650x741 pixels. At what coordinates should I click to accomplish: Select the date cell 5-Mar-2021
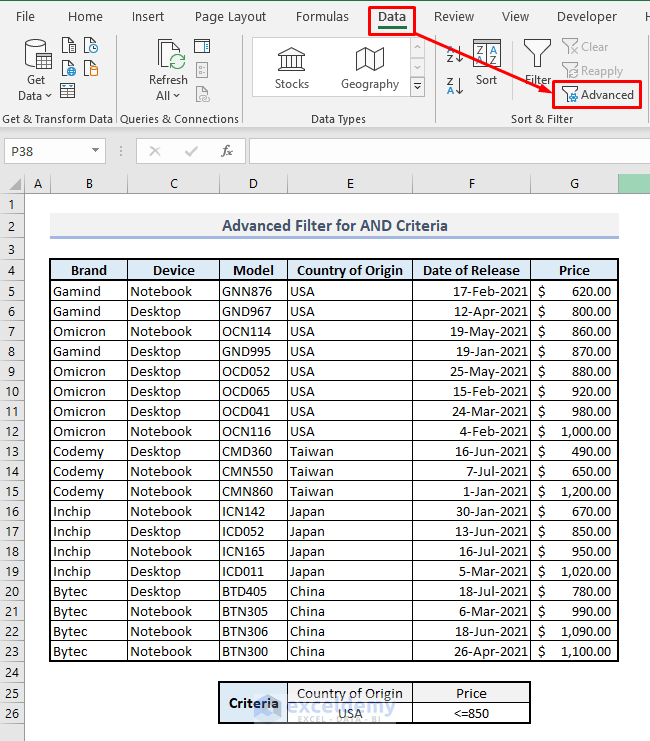471,572
